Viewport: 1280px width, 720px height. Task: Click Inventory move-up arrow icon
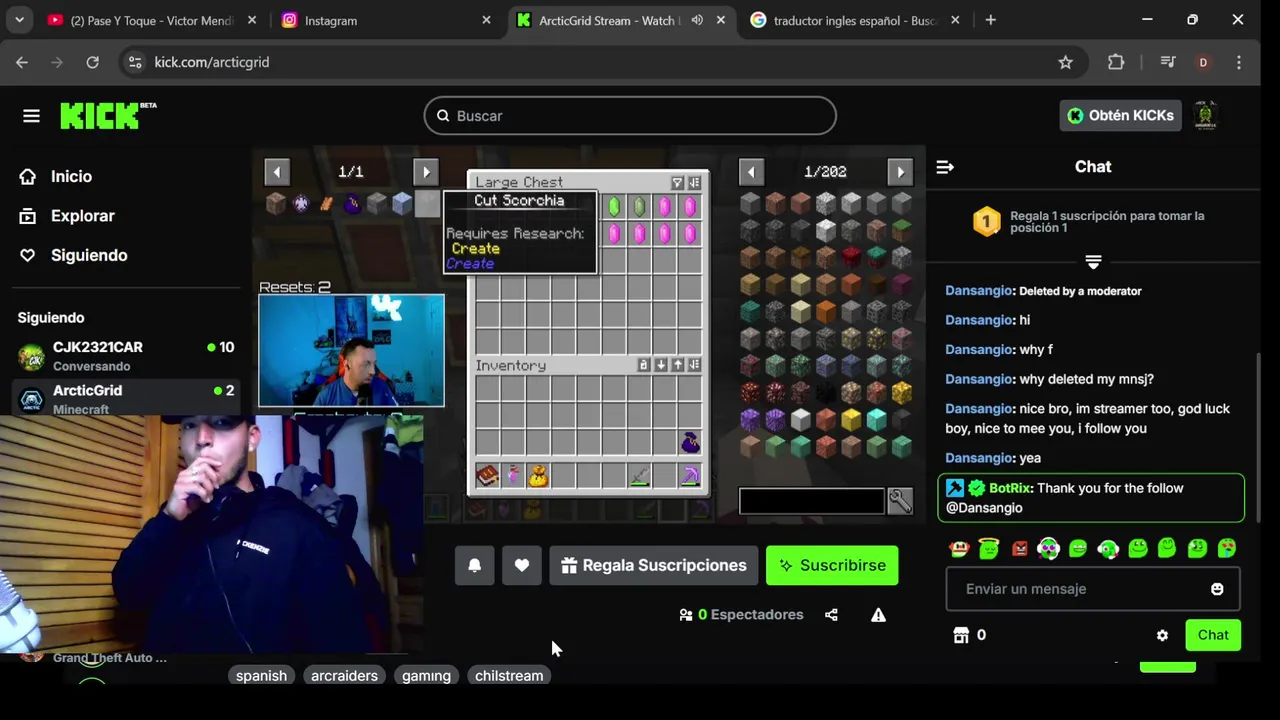pos(678,365)
